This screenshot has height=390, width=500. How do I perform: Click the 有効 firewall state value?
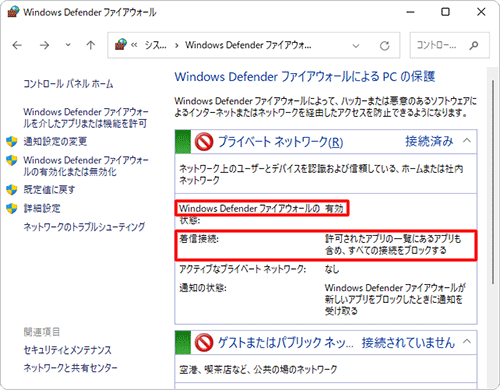point(334,209)
